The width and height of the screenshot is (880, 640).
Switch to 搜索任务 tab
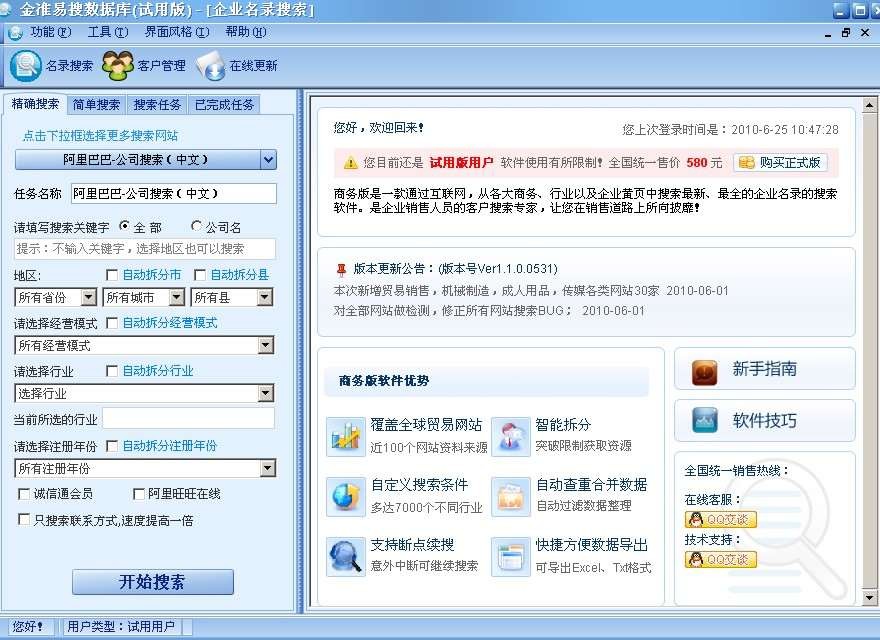tap(157, 105)
